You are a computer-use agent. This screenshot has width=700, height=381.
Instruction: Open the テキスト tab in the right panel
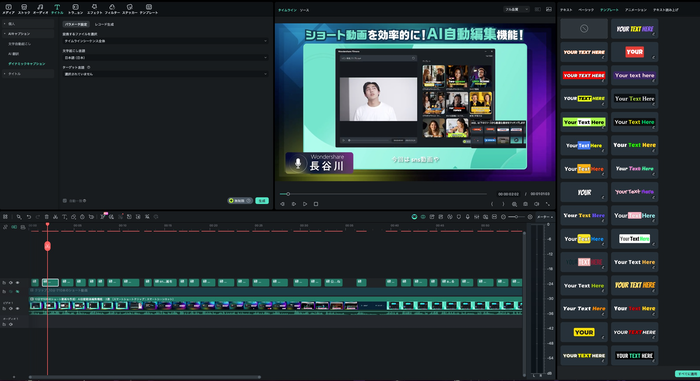[x=566, y=10]
